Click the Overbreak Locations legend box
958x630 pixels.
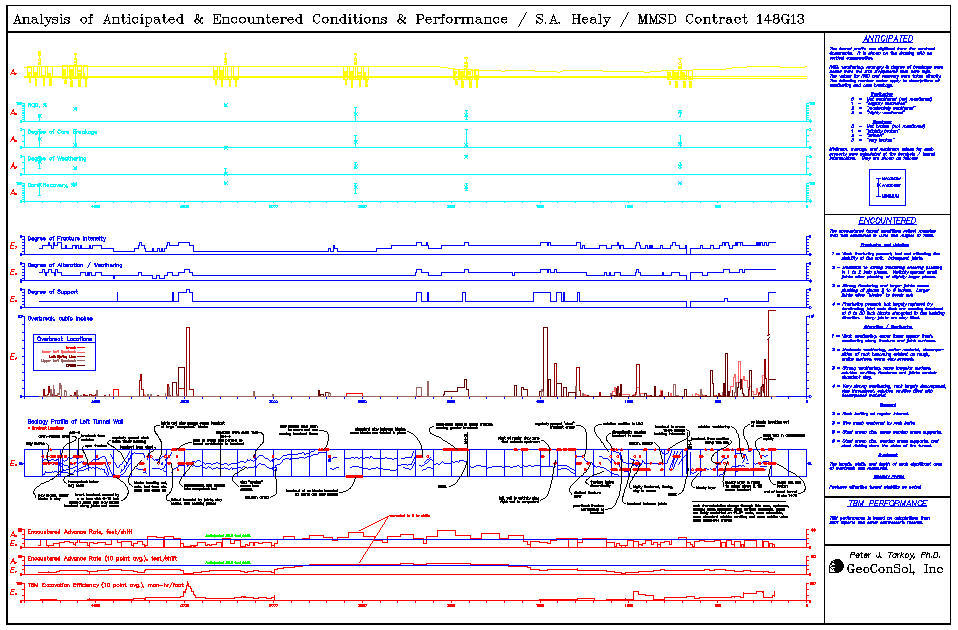[65, 352]
